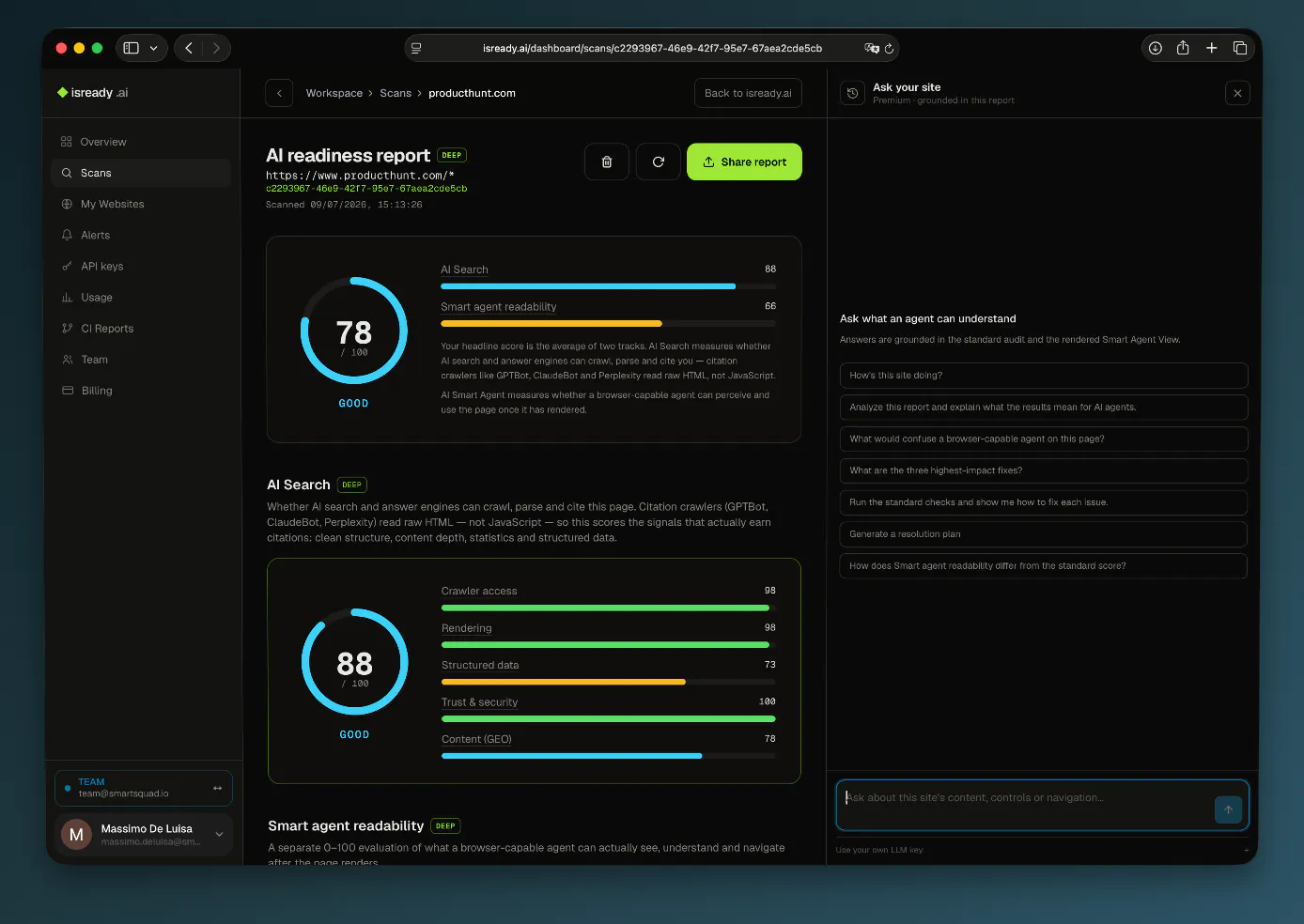The image size is (1304, 924).
Task: Switch workspace via TEAM team@smartsquad.io selector
Action: coord(144,788)
